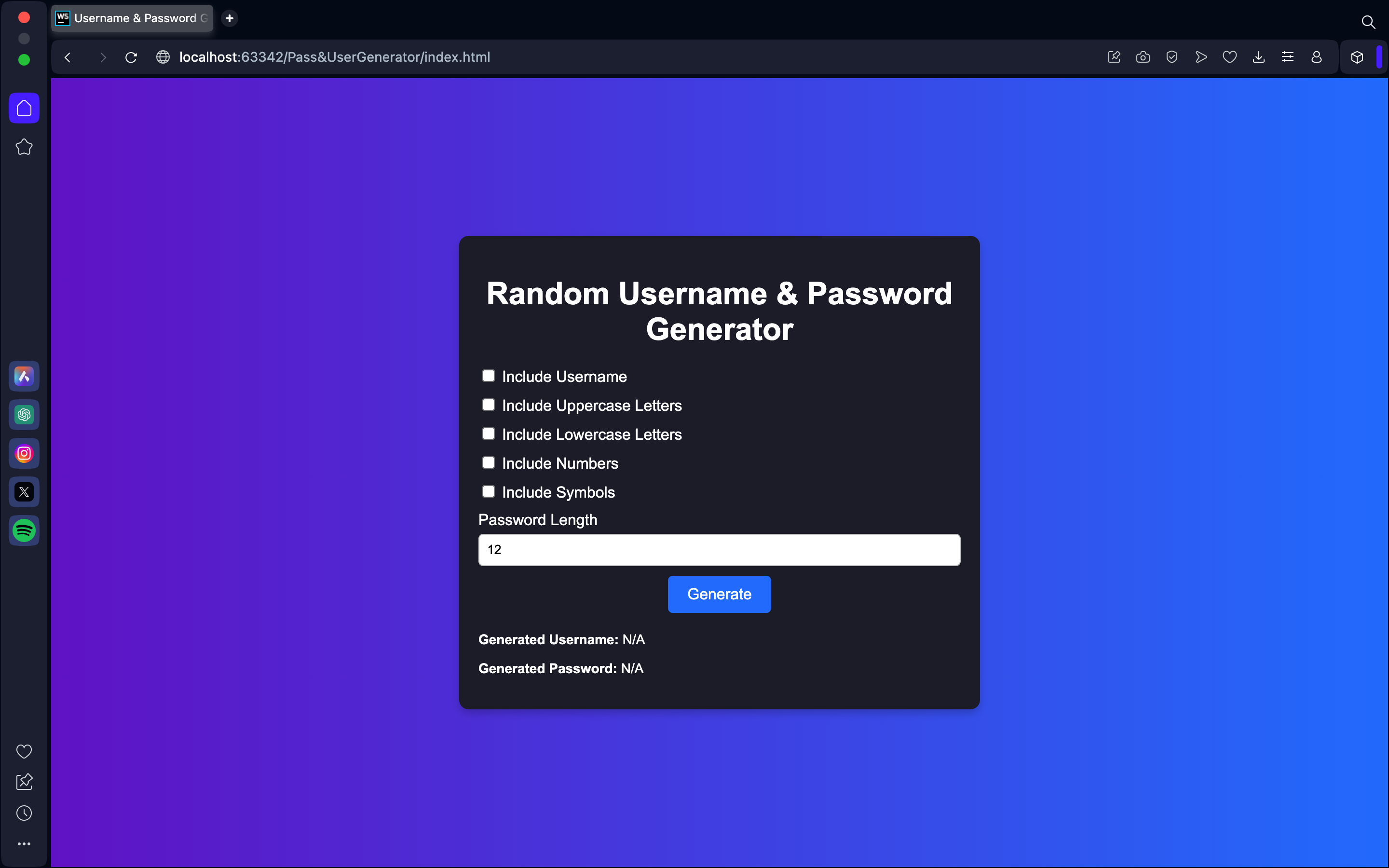Expand the browser extensions dropdown

pos(1357,57)
